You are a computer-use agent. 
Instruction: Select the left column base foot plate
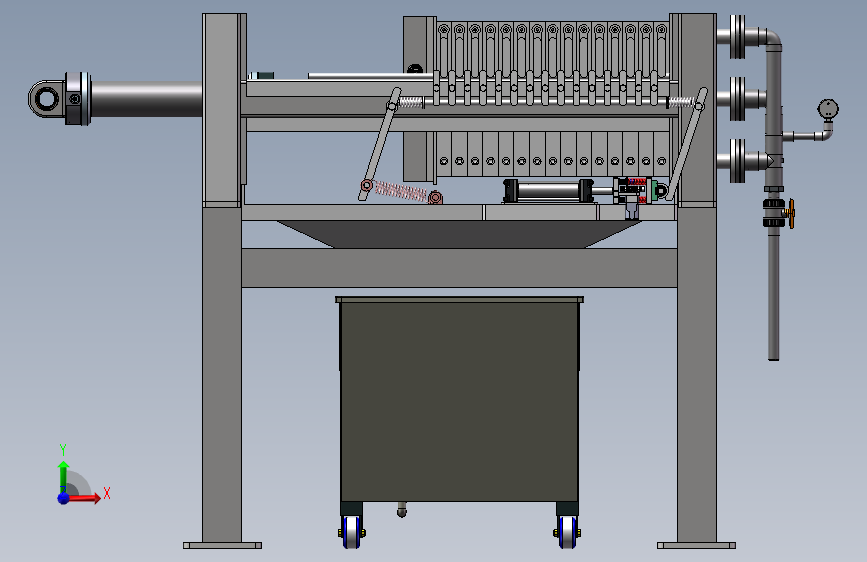pos(222,545)
